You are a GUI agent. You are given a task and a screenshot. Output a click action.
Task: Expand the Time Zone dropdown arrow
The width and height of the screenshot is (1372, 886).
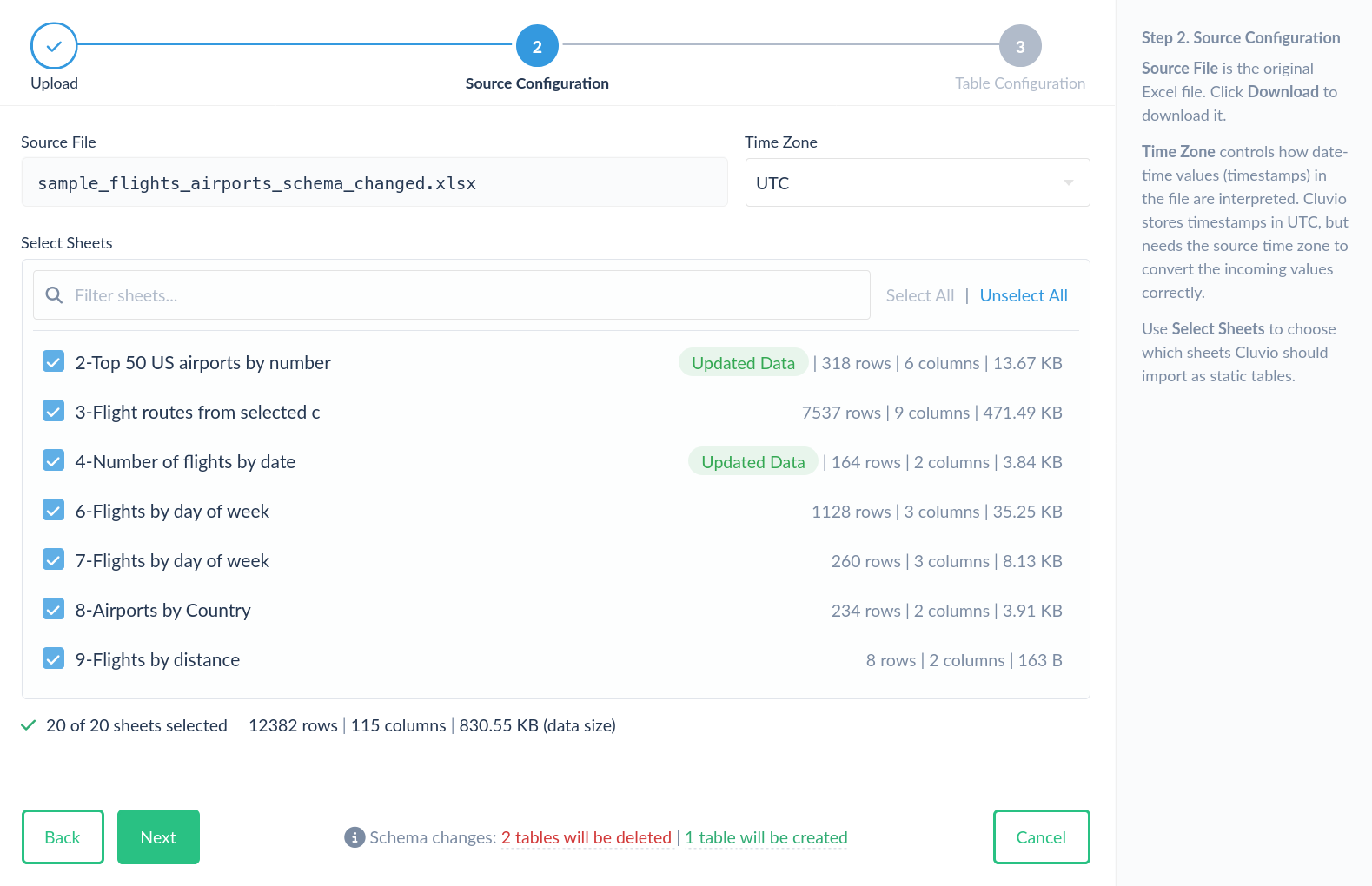[x=1068, y=183]
